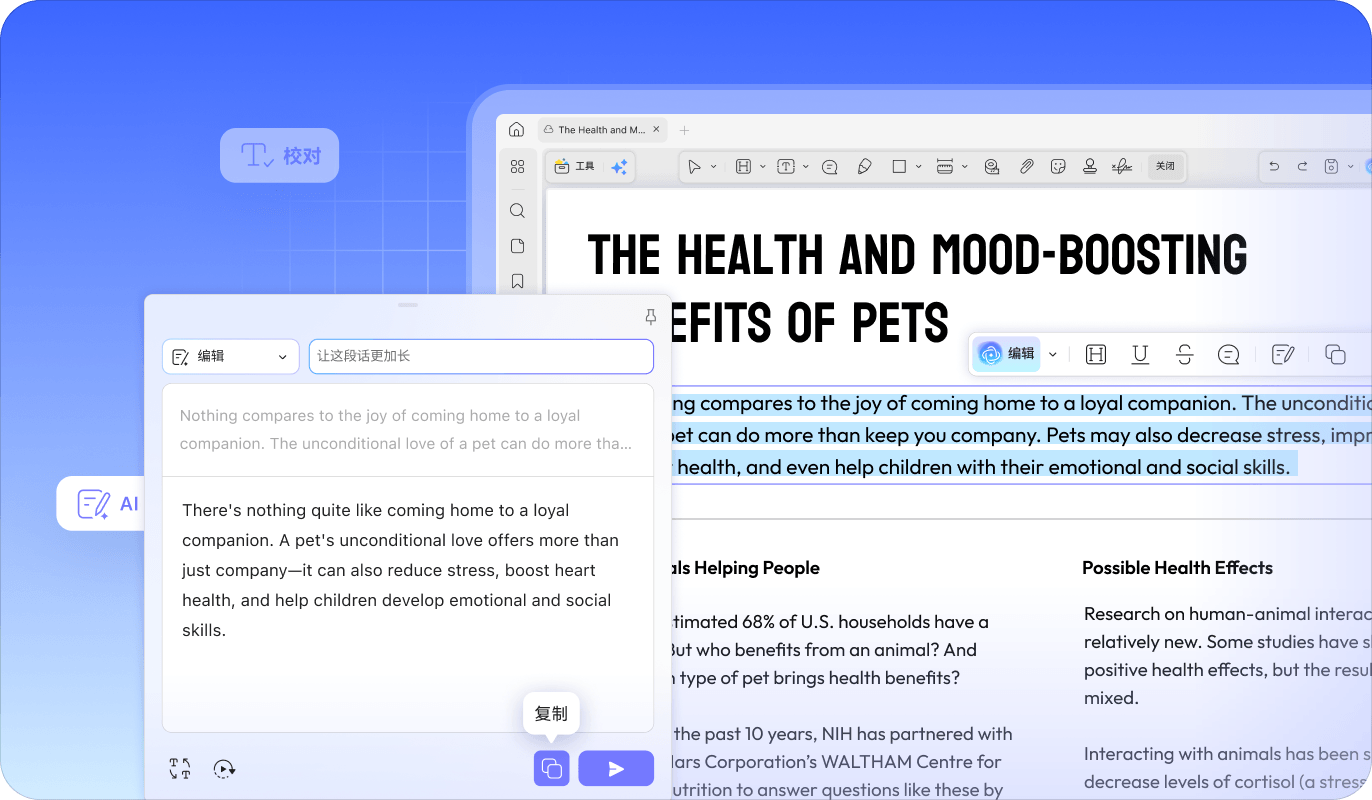Expand the 编辑 dropdown in floating toolbar
Screen dimensions: 1372x800
click(1052, 354)
